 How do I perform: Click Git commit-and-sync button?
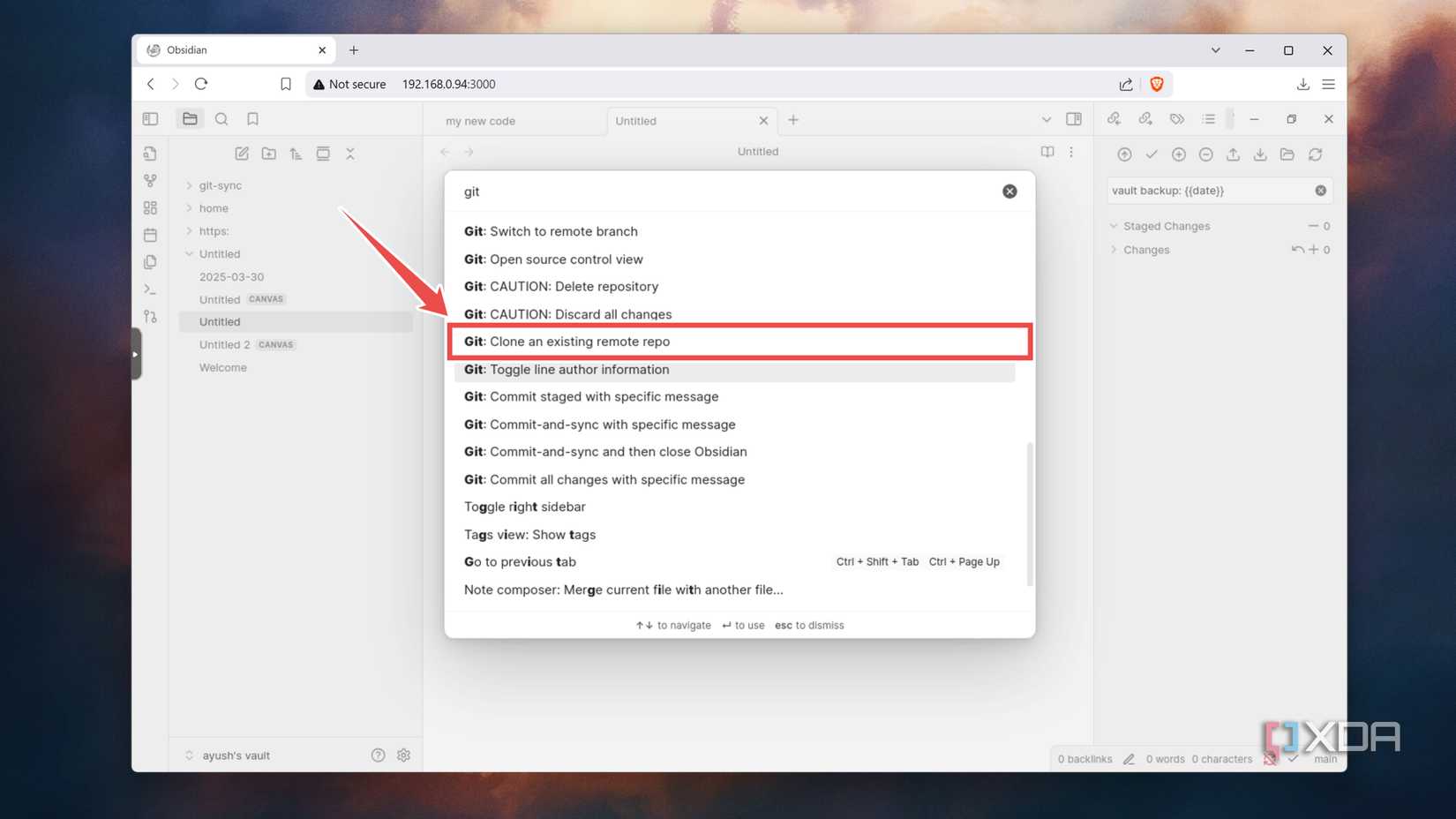[1124, 154]
